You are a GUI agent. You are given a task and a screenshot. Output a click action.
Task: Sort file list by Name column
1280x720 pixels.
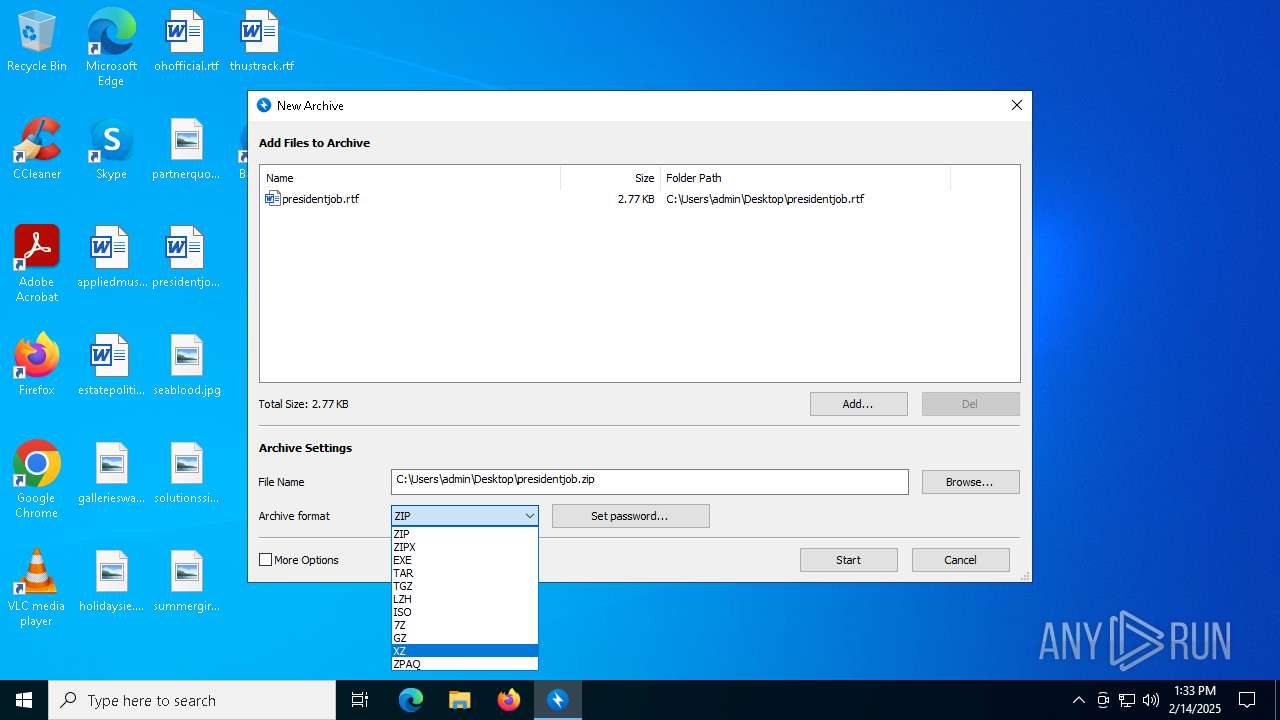coord(410,178)
